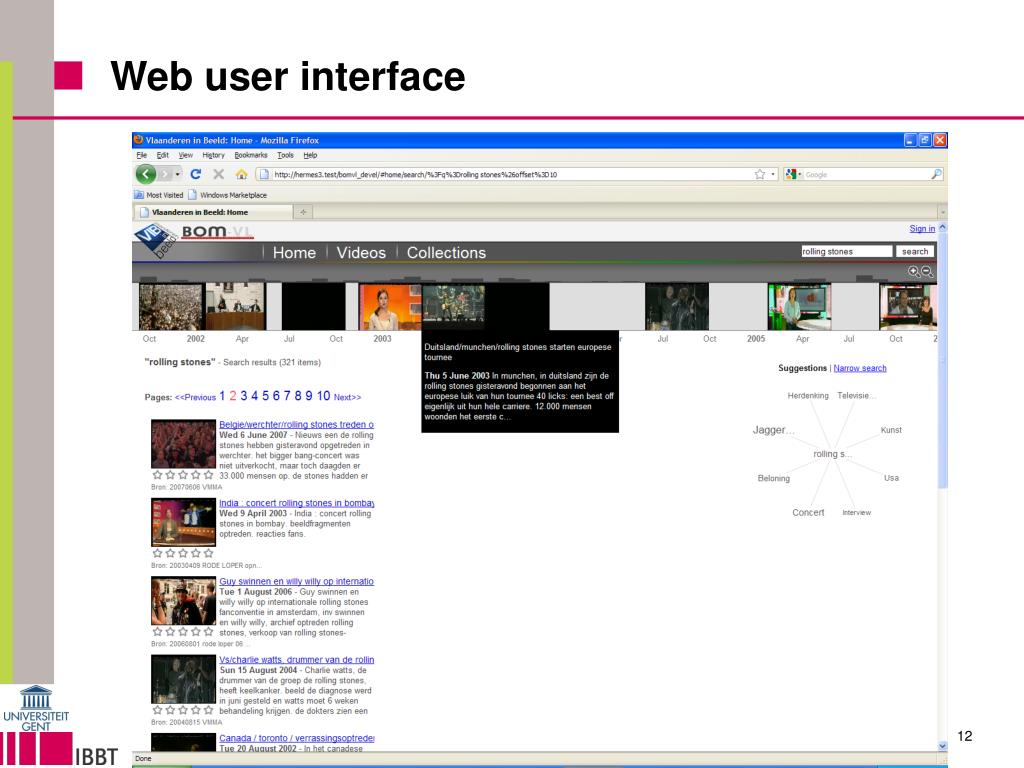This screenshot has width=1024, height=768.
Task: Open the Bookmarks menu
Action: (251, 155)
